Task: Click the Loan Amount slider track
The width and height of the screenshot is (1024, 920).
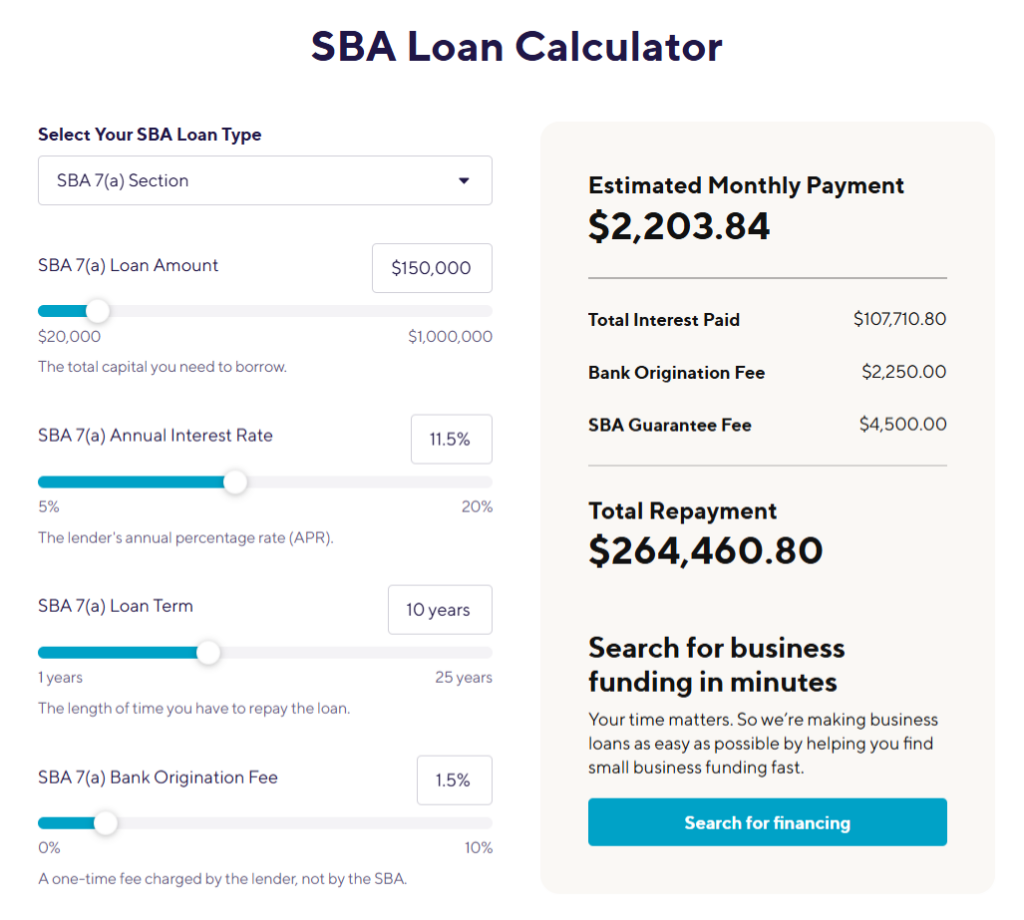Action: [264, 311]
